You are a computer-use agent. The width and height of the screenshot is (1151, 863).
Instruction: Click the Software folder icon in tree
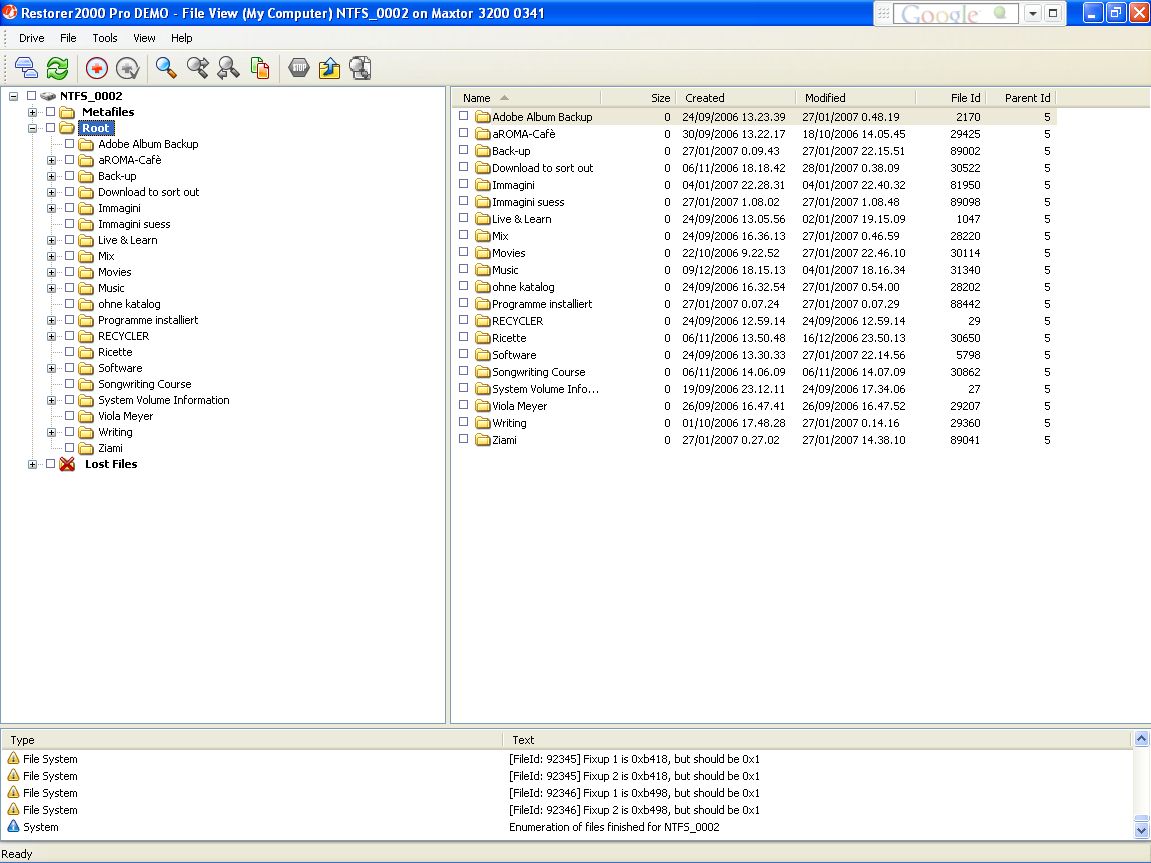[x=86, y=368]
